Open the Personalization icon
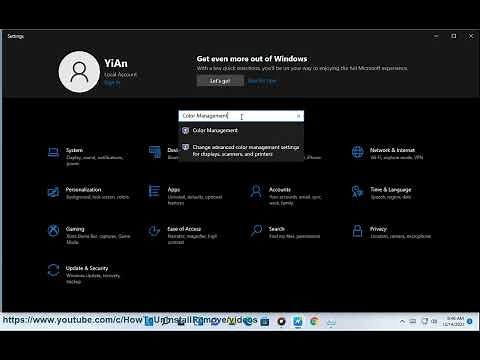 click(x=54, y=192)
